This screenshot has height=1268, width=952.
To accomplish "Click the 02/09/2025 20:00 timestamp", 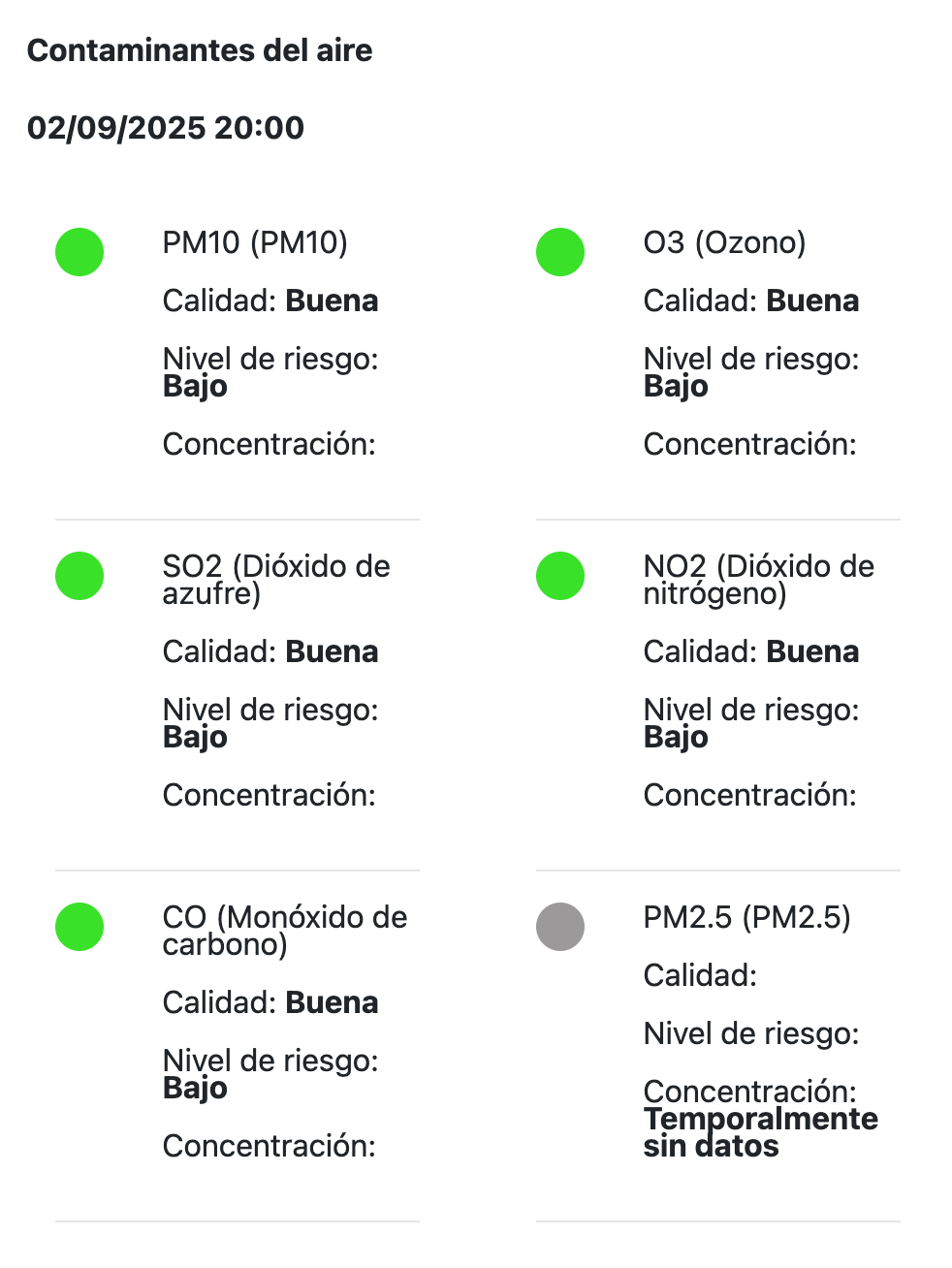I will pyautogui.click(x=166, y=128).
